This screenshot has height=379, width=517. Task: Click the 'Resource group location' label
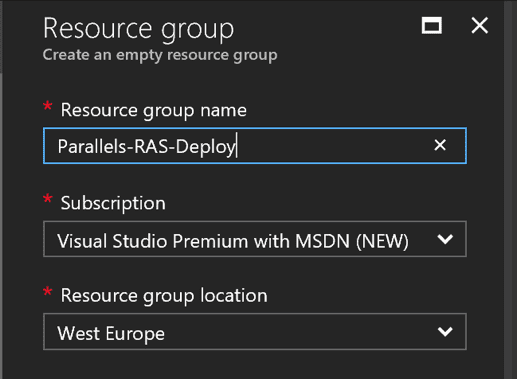click(164, 296)
